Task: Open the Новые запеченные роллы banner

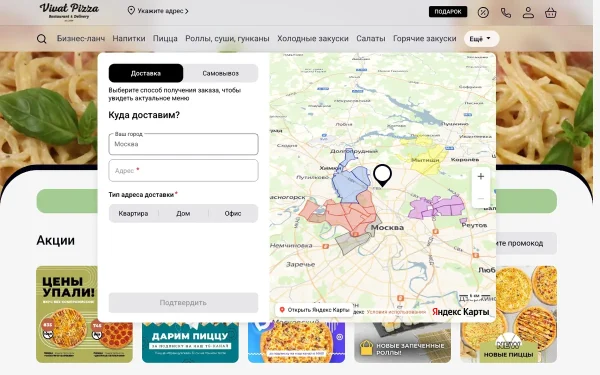Action: tap(403, 342)
